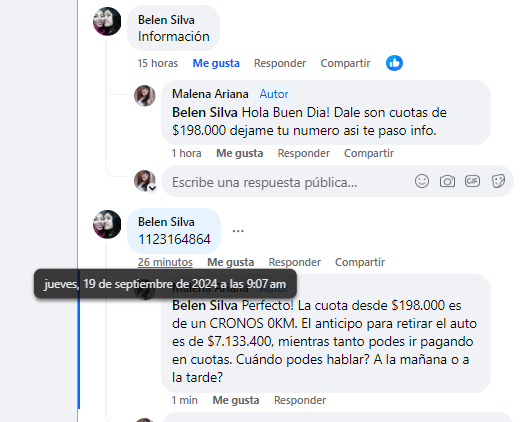
Task: Reply to the CRONOS 0KM comment
Action: tap(300, 400)
